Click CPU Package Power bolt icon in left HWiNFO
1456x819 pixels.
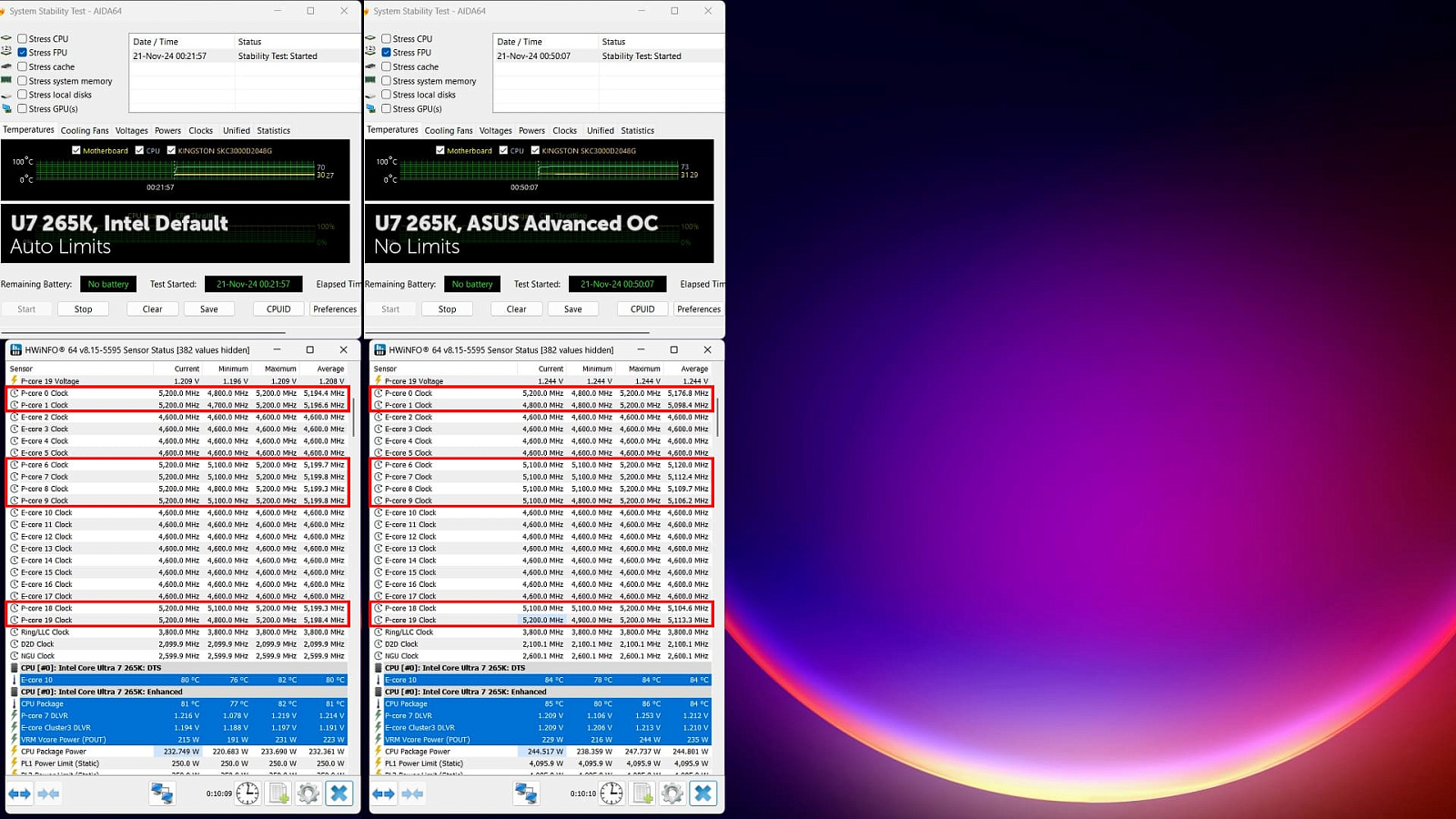[x=14, y=751]
